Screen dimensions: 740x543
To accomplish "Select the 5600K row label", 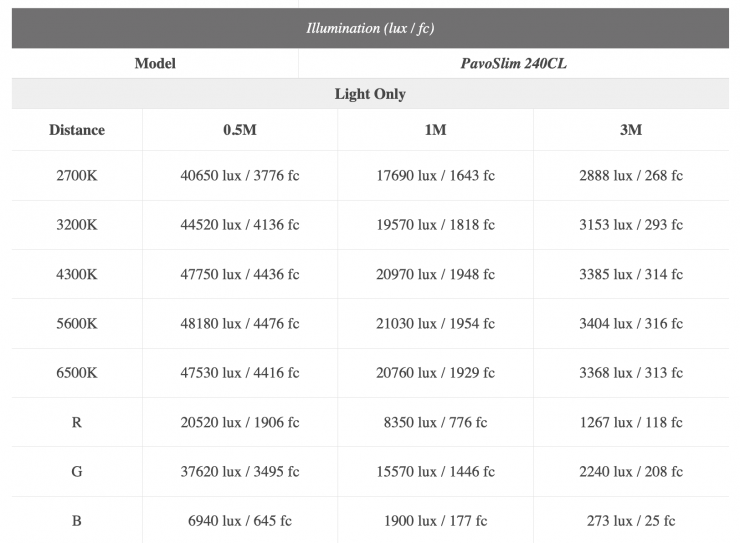I will coord(77,324).
